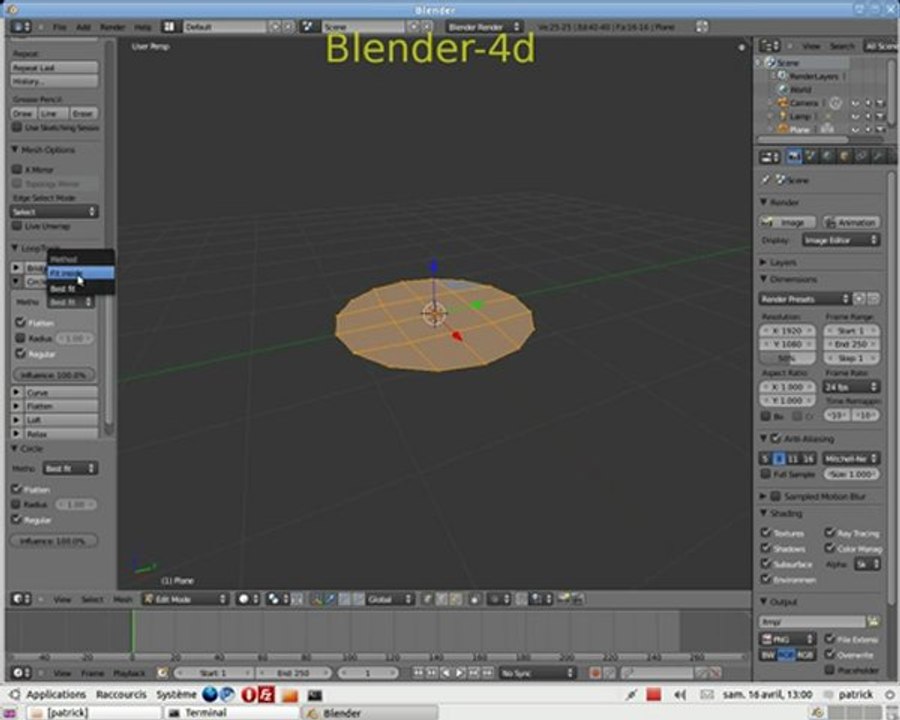This screenshot has height=720, width=900.
Task: Toggle Anti-Aliasing checkbox
Action: [775, 438]
